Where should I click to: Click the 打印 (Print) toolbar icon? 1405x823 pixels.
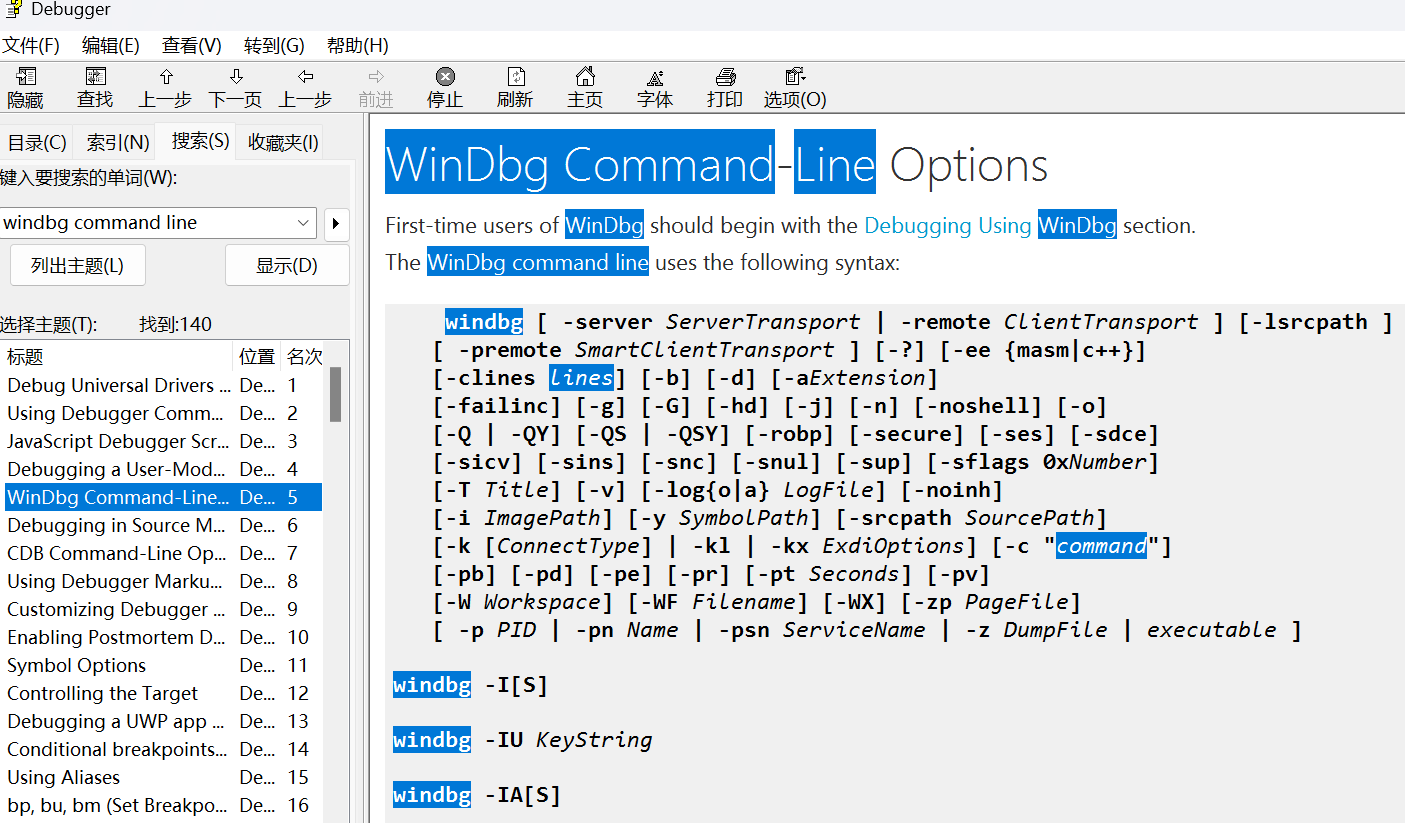(x=725, y=88)
